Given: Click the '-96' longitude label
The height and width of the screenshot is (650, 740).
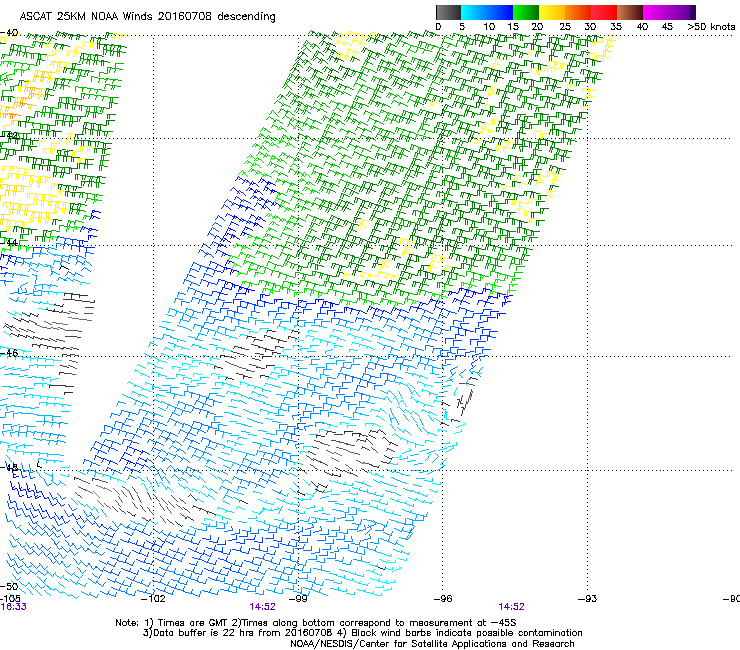Looking at the screenshot, I should pos(443,599).
